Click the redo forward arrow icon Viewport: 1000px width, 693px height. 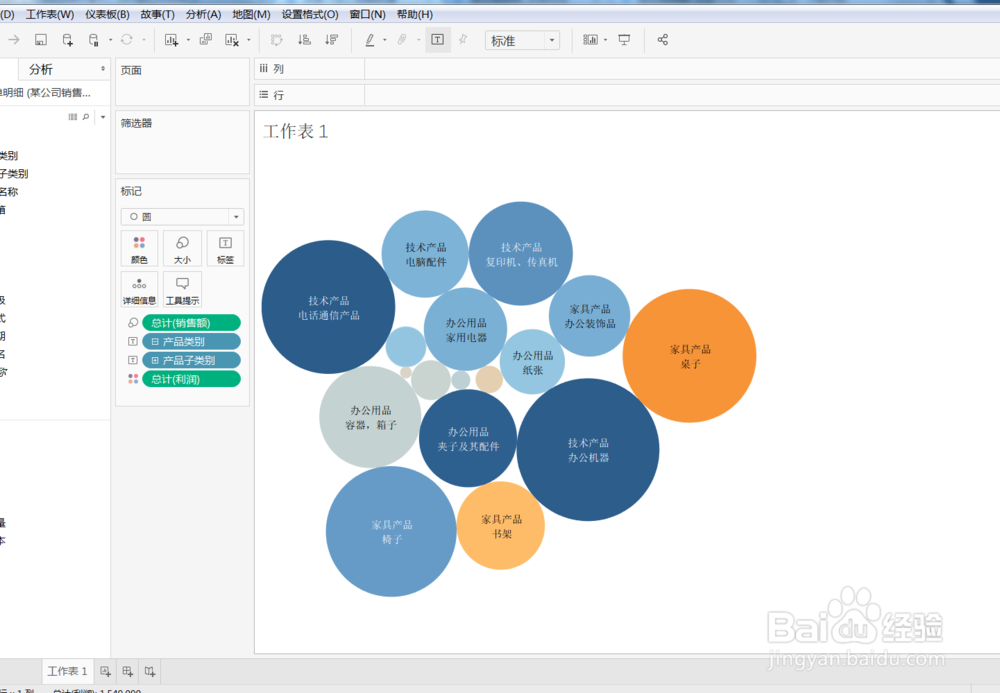click(13, 40)
